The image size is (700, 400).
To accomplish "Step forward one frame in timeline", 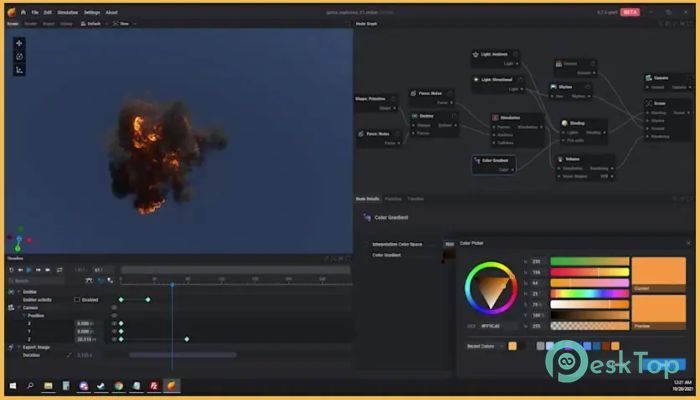I will pyautogui.click(x=38, y=270).
